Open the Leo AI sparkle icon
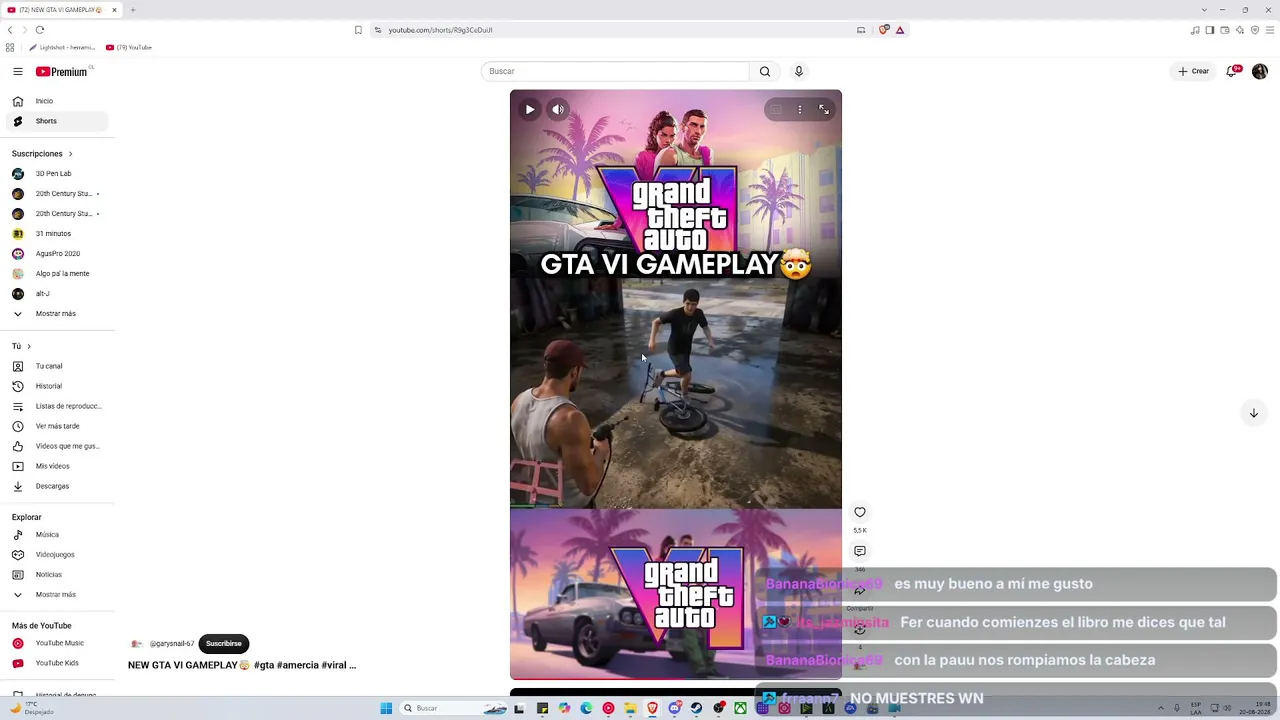The image size is (1280, 720). point(1240,30)
